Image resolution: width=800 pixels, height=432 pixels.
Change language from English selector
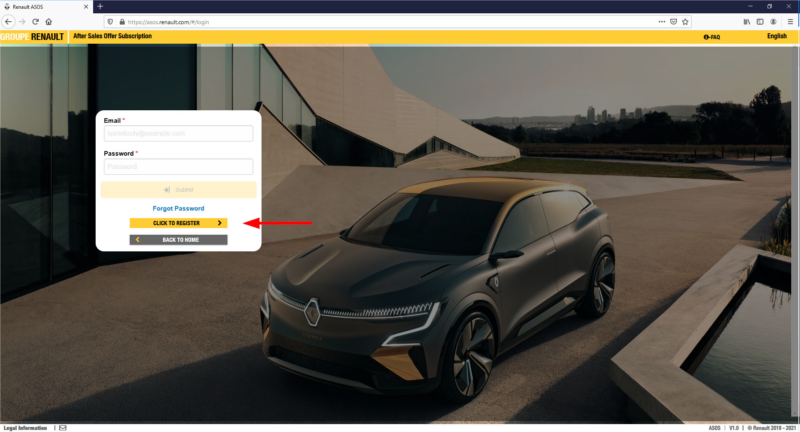point(776,37)
